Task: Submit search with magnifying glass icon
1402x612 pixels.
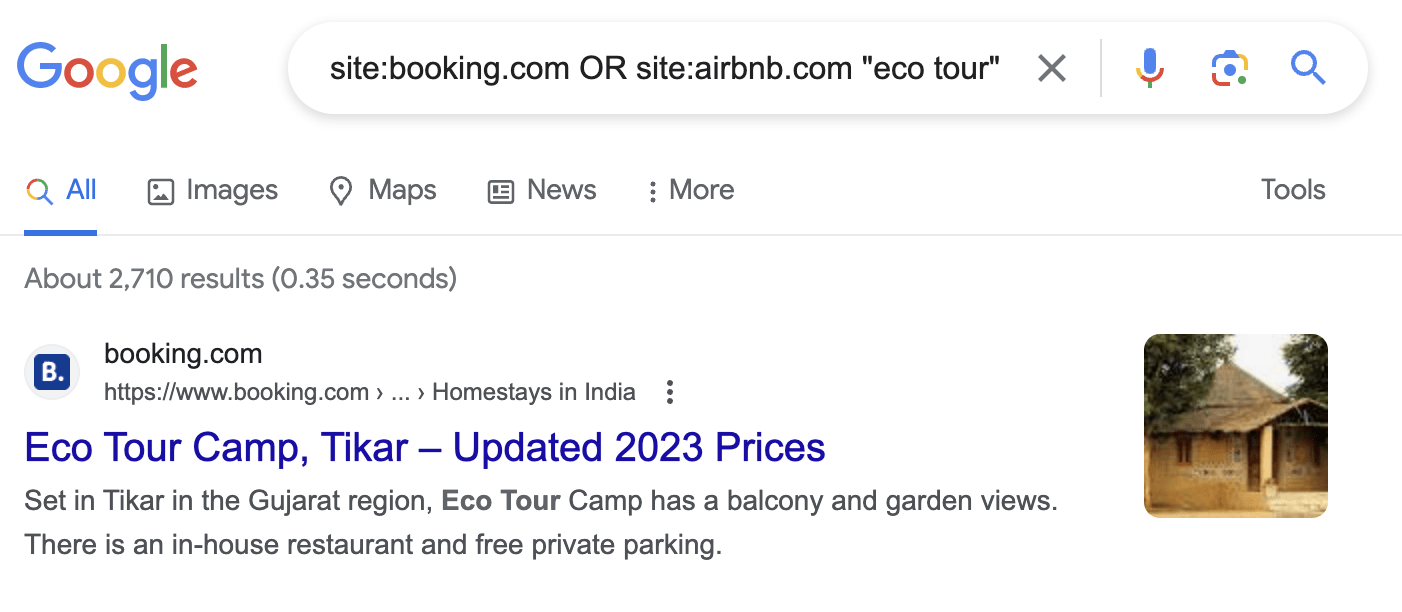Action: coord(1307,68)
